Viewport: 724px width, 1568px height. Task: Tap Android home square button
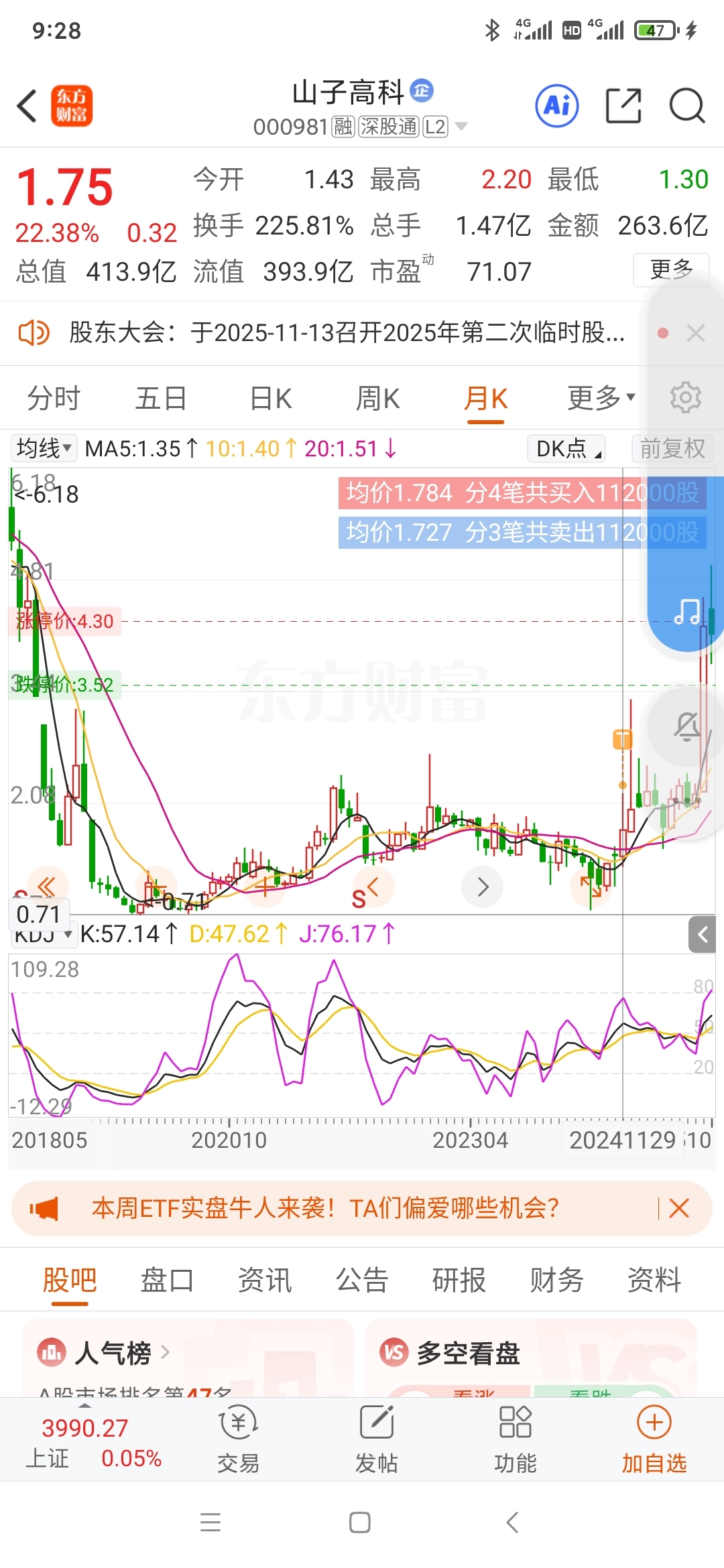point(360,1522)
